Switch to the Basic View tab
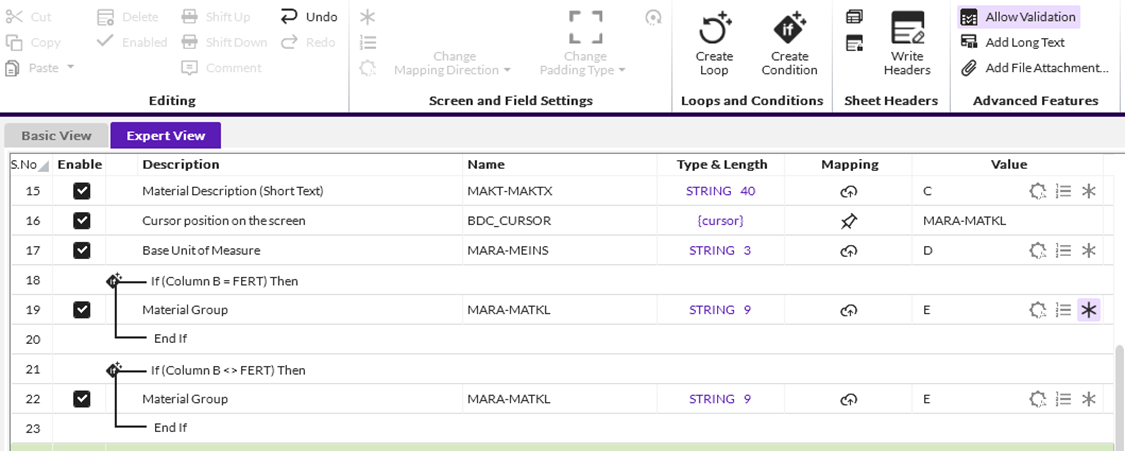This screenshot has height=451, width=1125. click(x=56, y=136)
